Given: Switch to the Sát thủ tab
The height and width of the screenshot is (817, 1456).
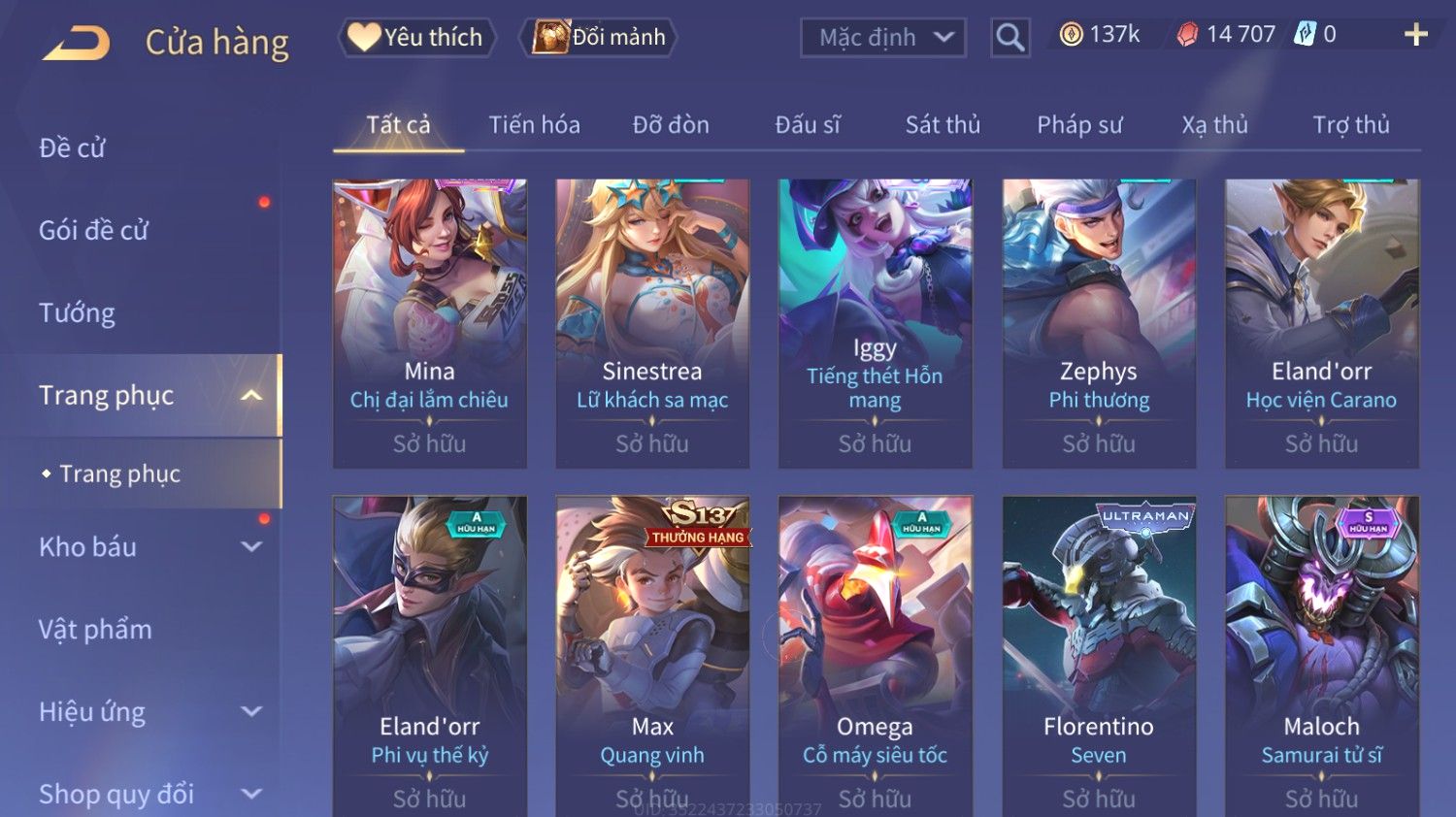Looking at the screenshot, I should click(x=943, y=125).
